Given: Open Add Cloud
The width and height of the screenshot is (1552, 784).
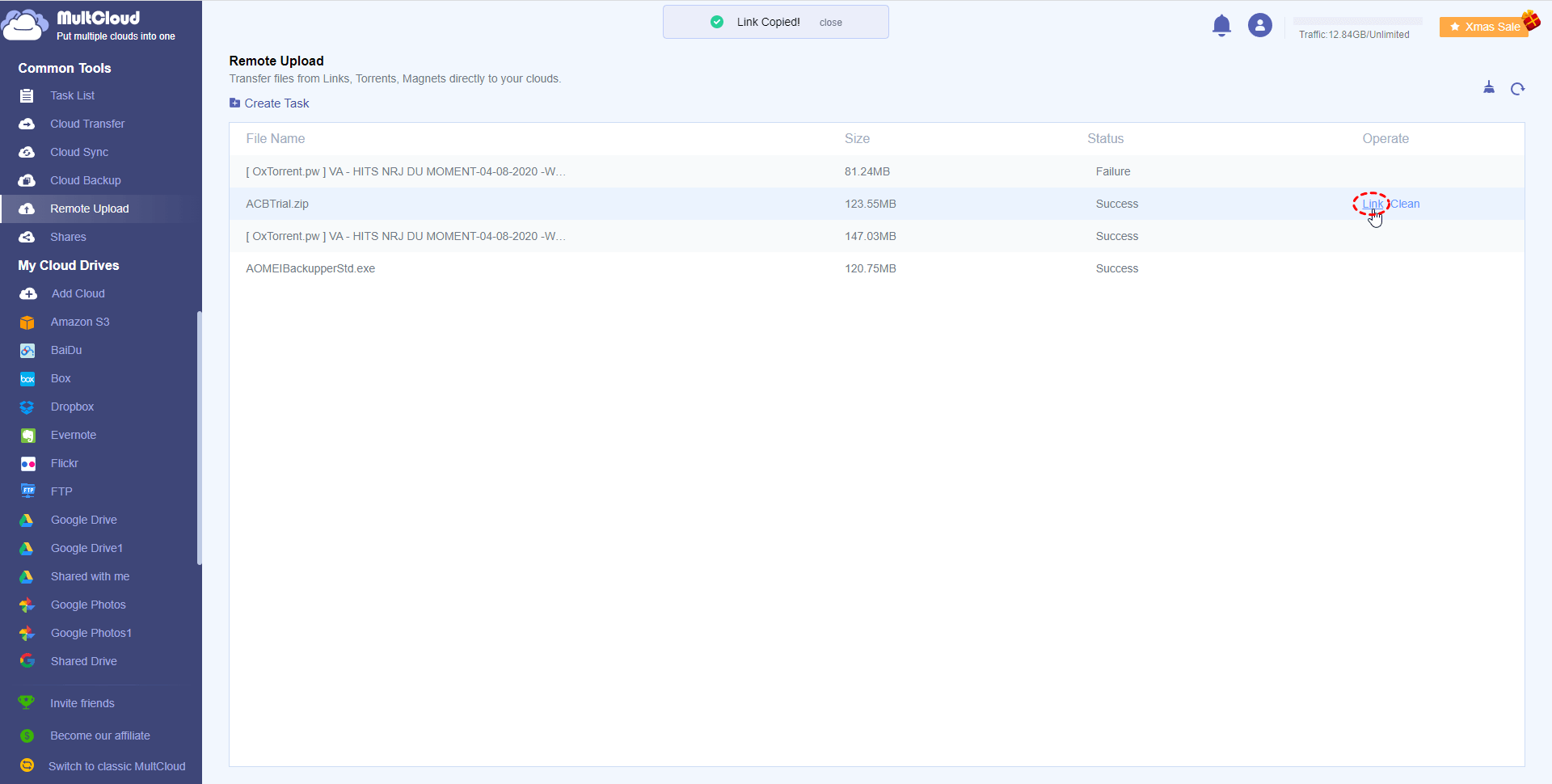Looking at the screenshot, I should click(x=78, y=293).
